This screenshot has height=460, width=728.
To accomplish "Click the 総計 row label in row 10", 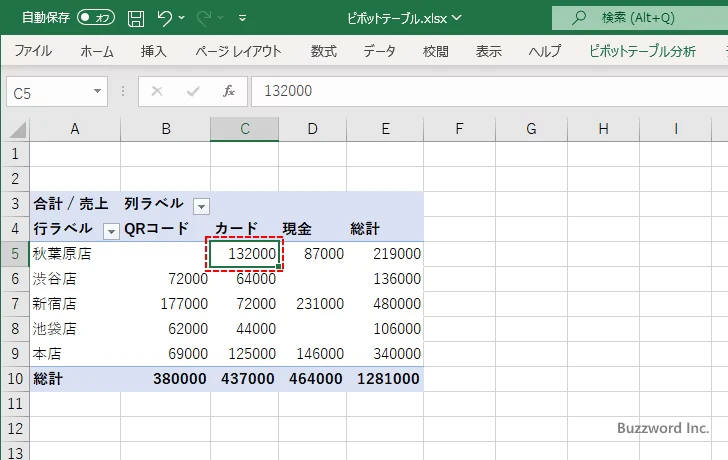I will click(75, 379).
